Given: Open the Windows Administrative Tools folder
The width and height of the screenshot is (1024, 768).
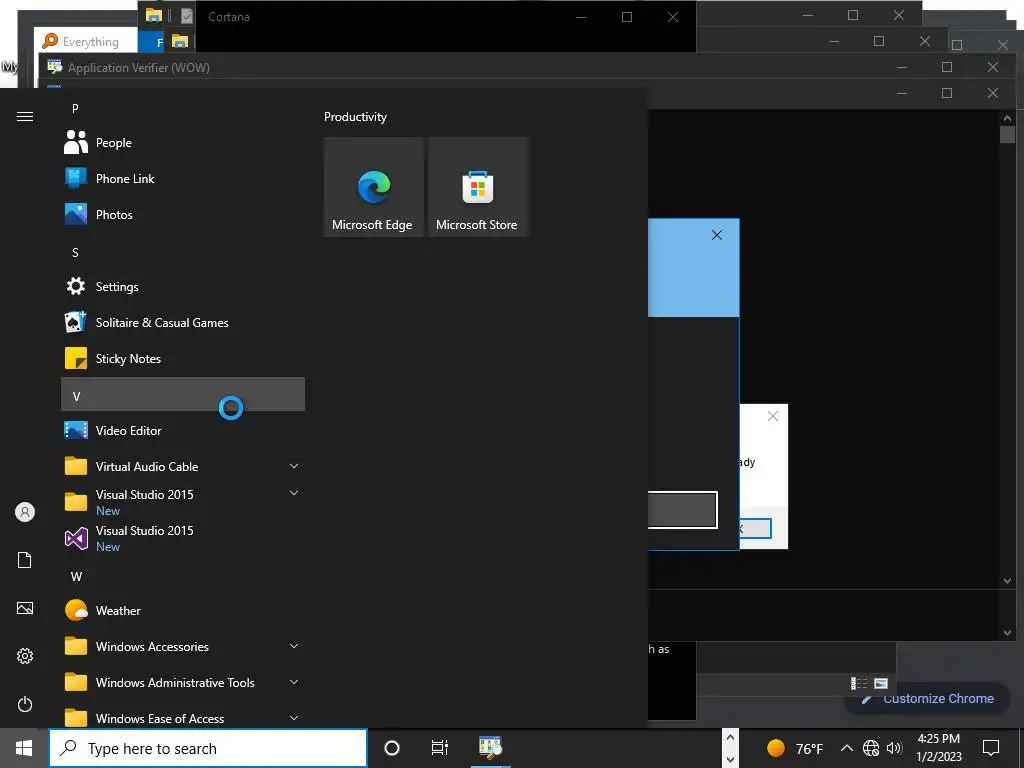Looking at the screenshot, I should coord(183,682).
